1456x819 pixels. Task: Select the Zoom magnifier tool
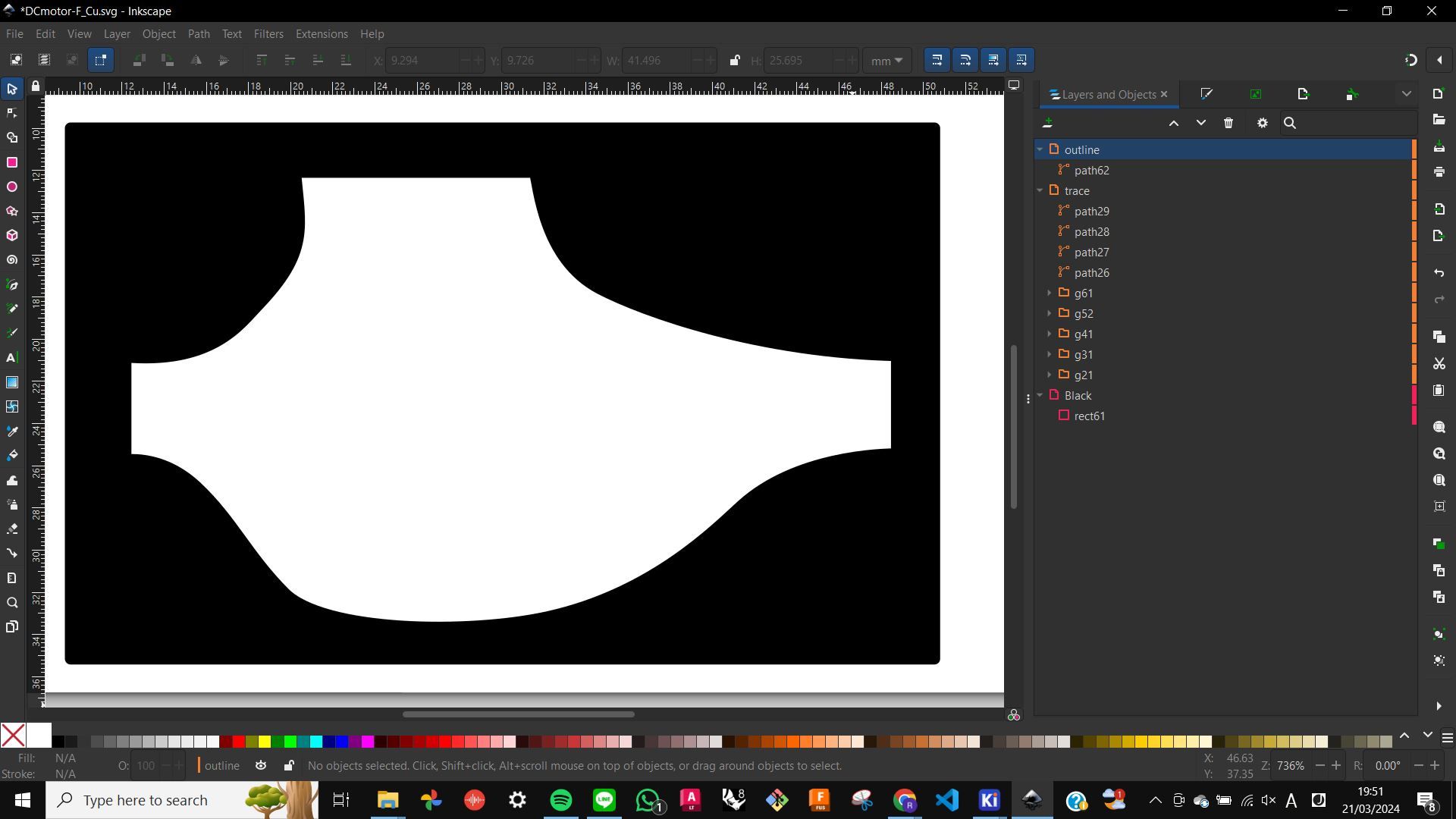pos(12,603)
